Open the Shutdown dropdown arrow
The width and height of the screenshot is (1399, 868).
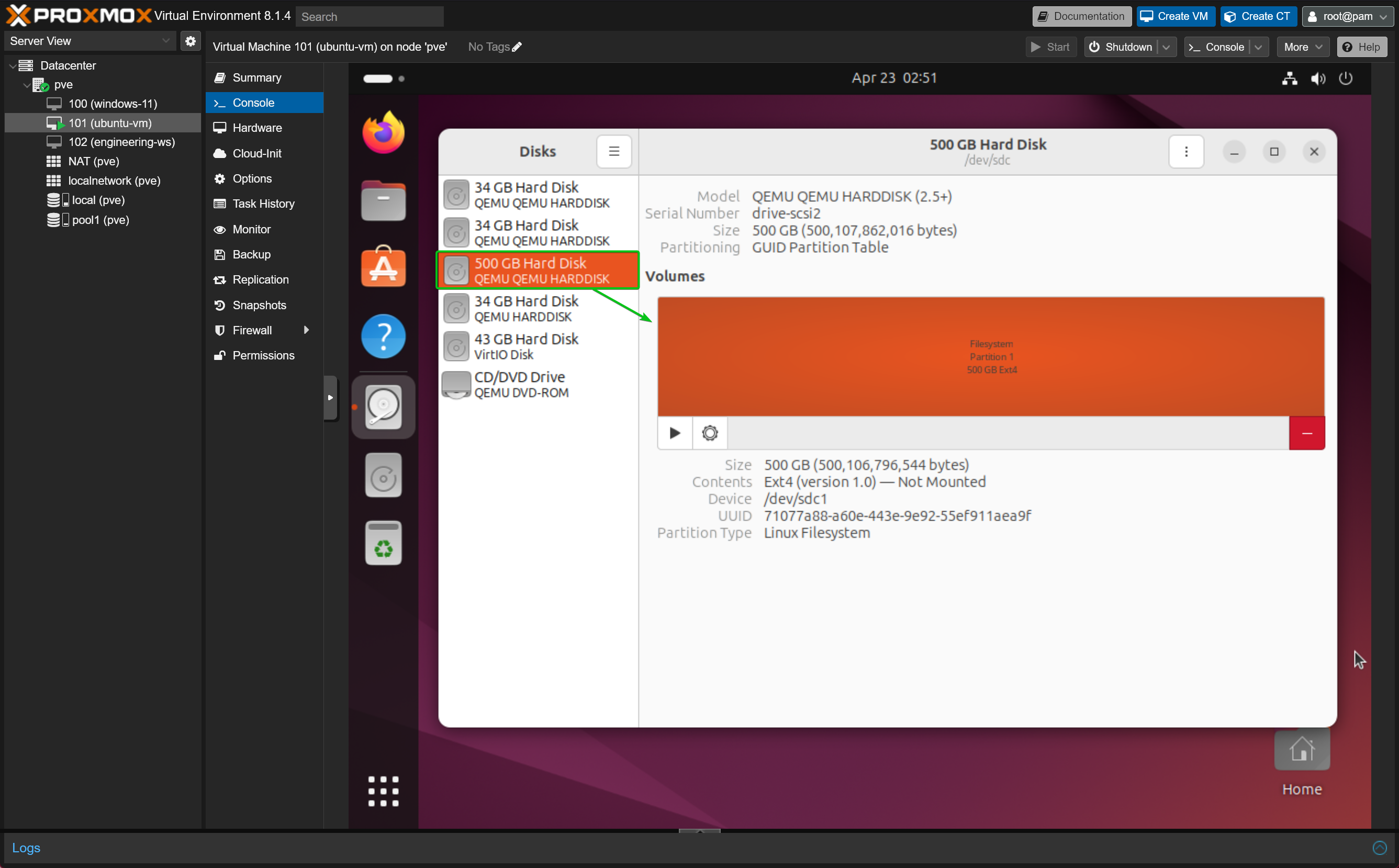(1166, 47)
